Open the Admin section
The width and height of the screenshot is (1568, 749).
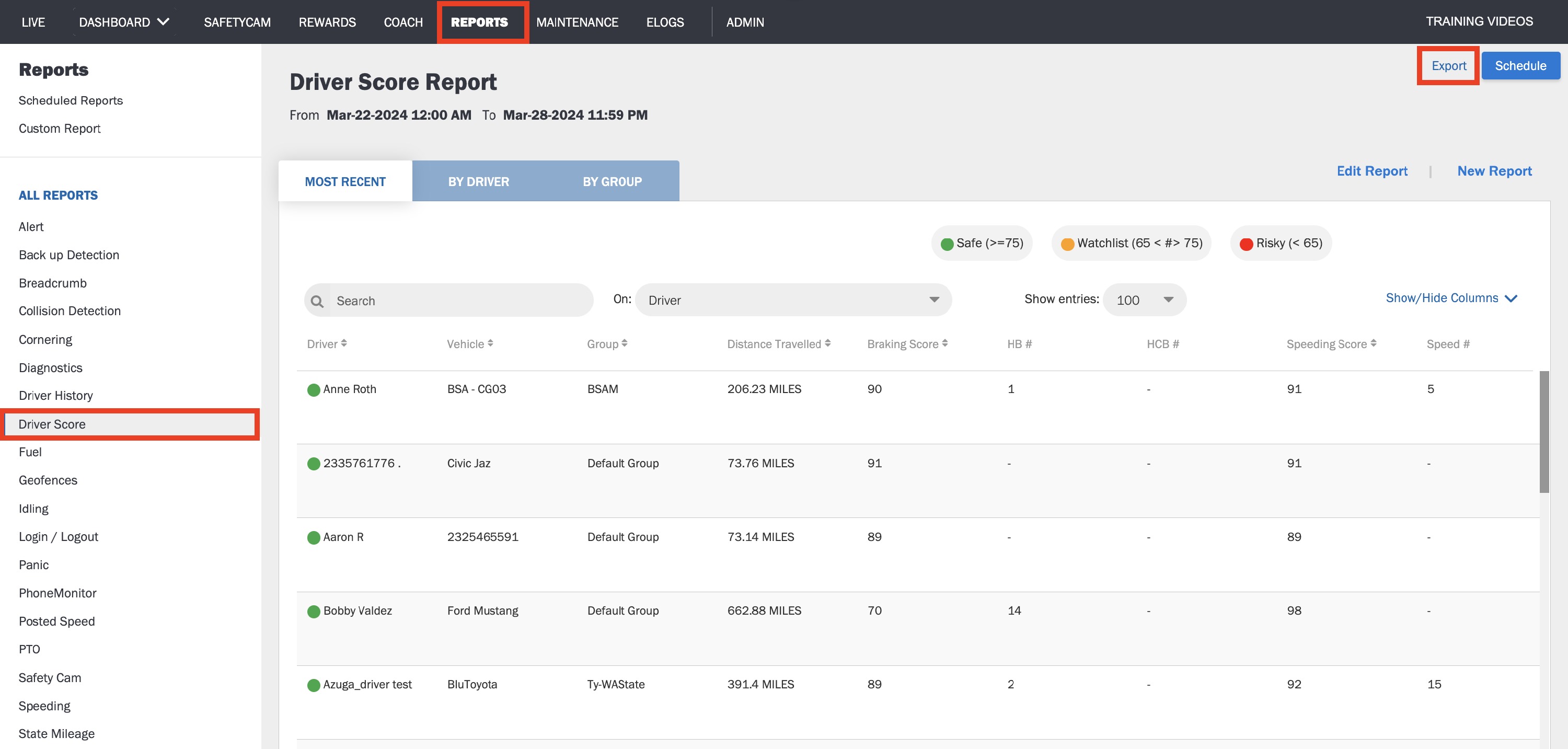[x=745, y=22]
